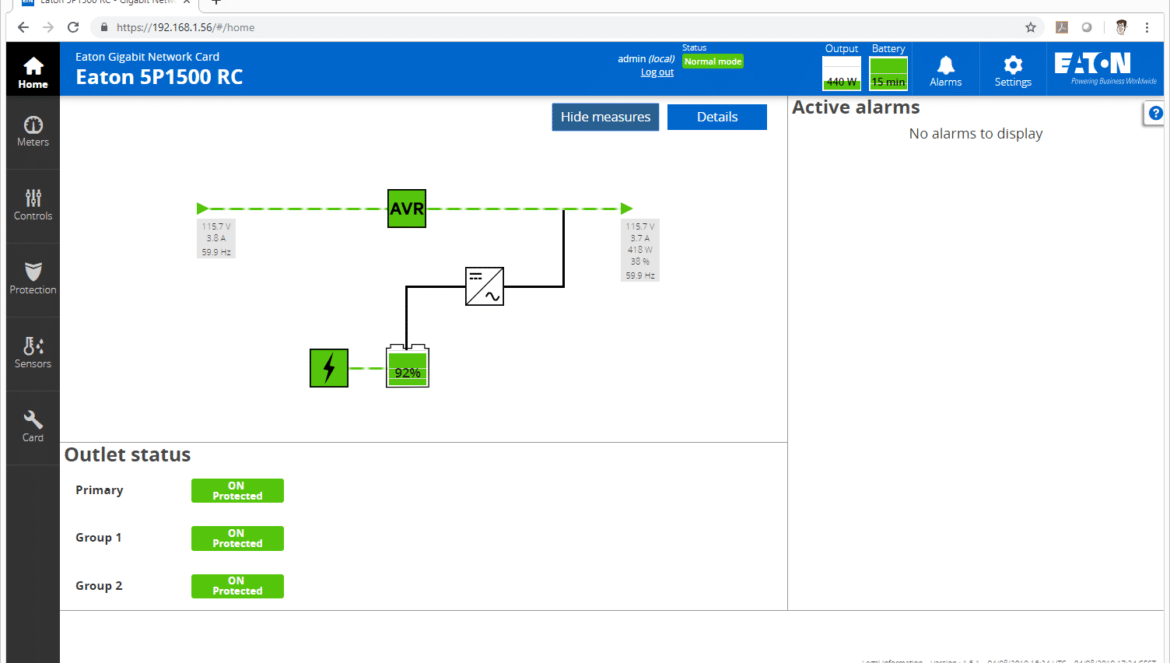Click Group 2 ON Protected status
The image size is (1170, 663).
point(237,586)
